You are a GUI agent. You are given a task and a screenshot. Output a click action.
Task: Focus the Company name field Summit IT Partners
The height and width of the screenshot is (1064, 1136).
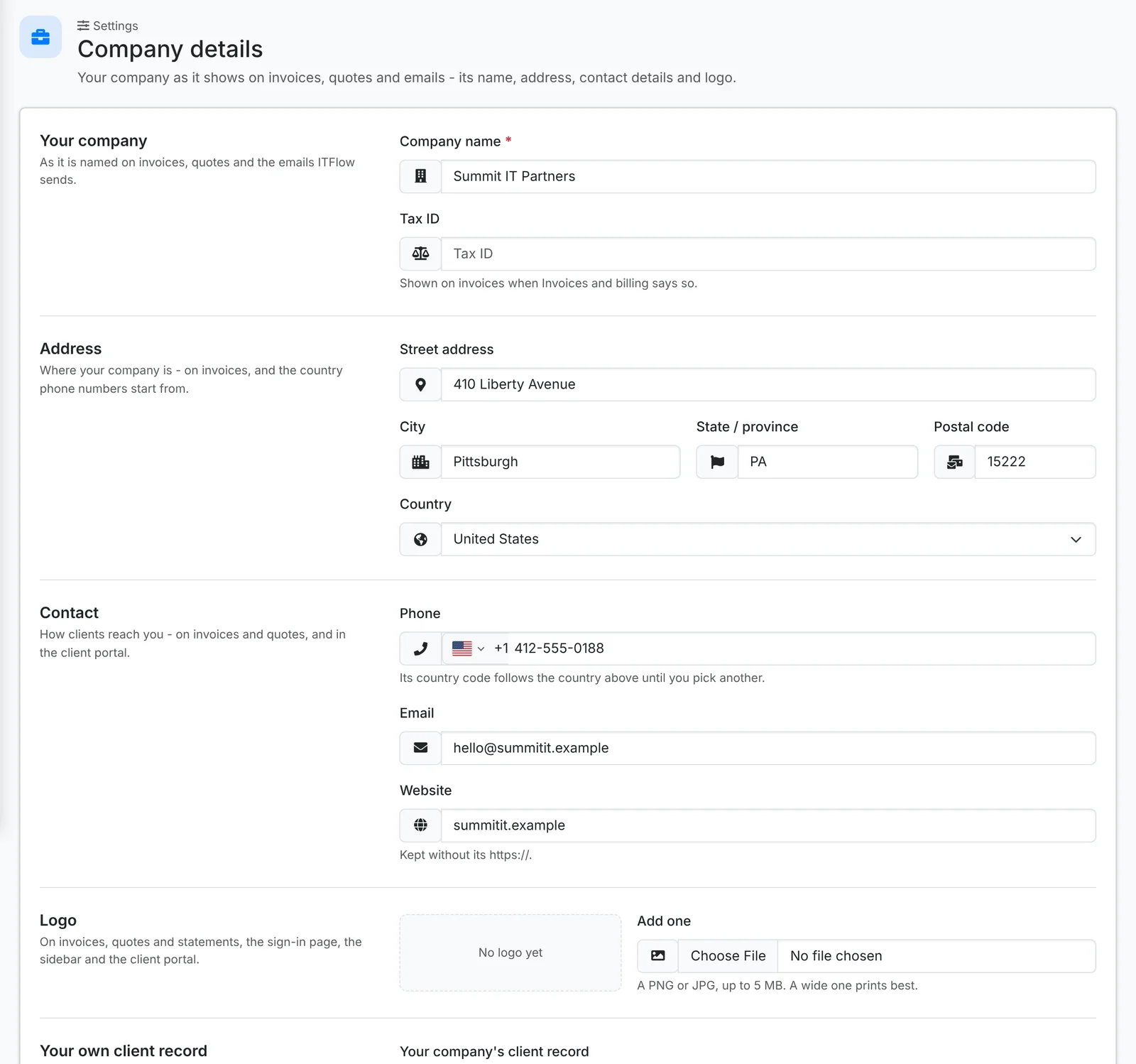click(x=768, y=176)
